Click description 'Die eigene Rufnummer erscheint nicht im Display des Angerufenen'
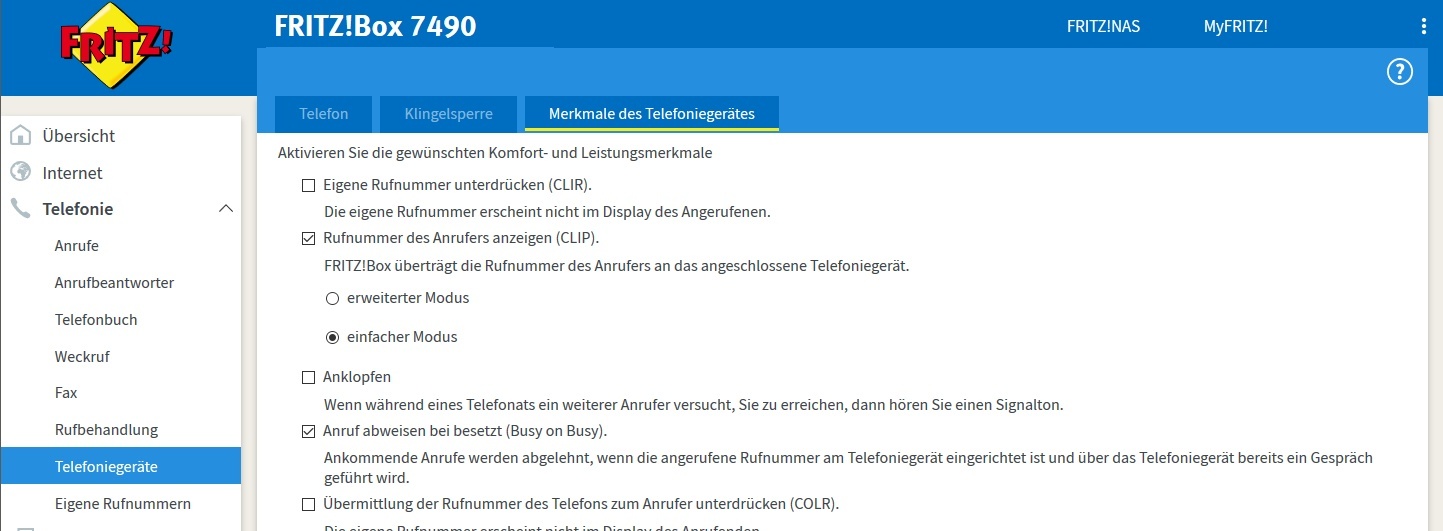This screenshot has height=531, width=1443. (x=547, y=212)
